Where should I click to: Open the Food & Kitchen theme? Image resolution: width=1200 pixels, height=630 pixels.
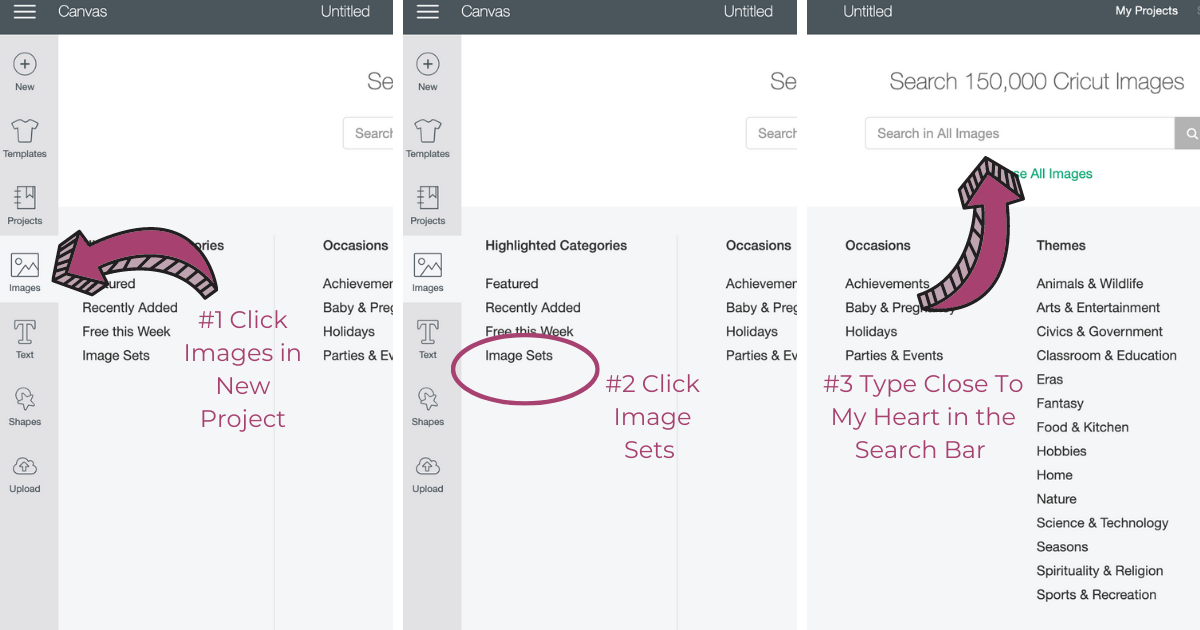tap(1083, 428)
